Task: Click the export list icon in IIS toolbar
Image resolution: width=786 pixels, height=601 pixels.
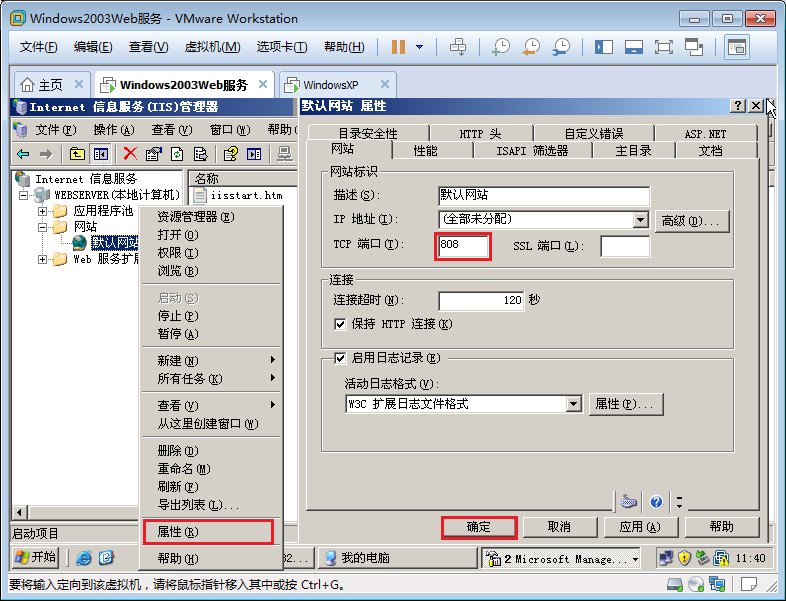Action: click(x=201, y=154)
